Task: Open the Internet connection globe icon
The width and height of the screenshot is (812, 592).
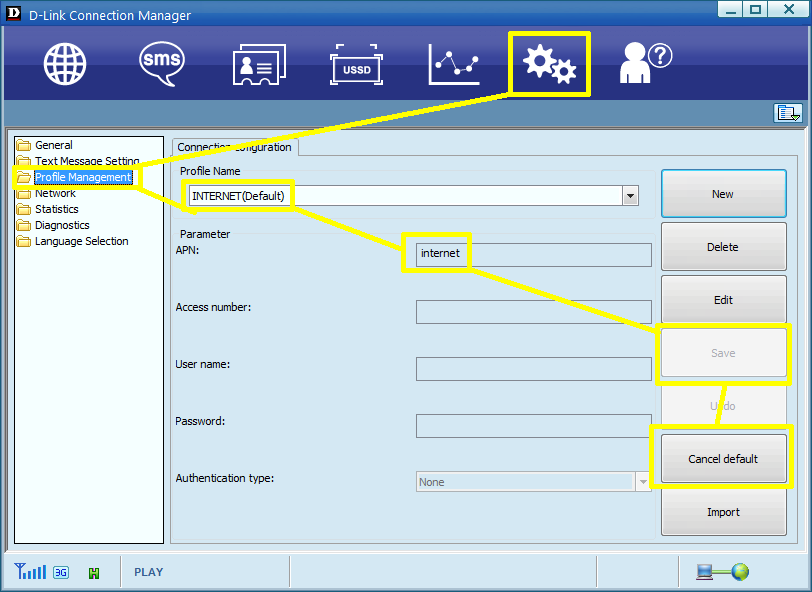Action: tap(65, 64)
